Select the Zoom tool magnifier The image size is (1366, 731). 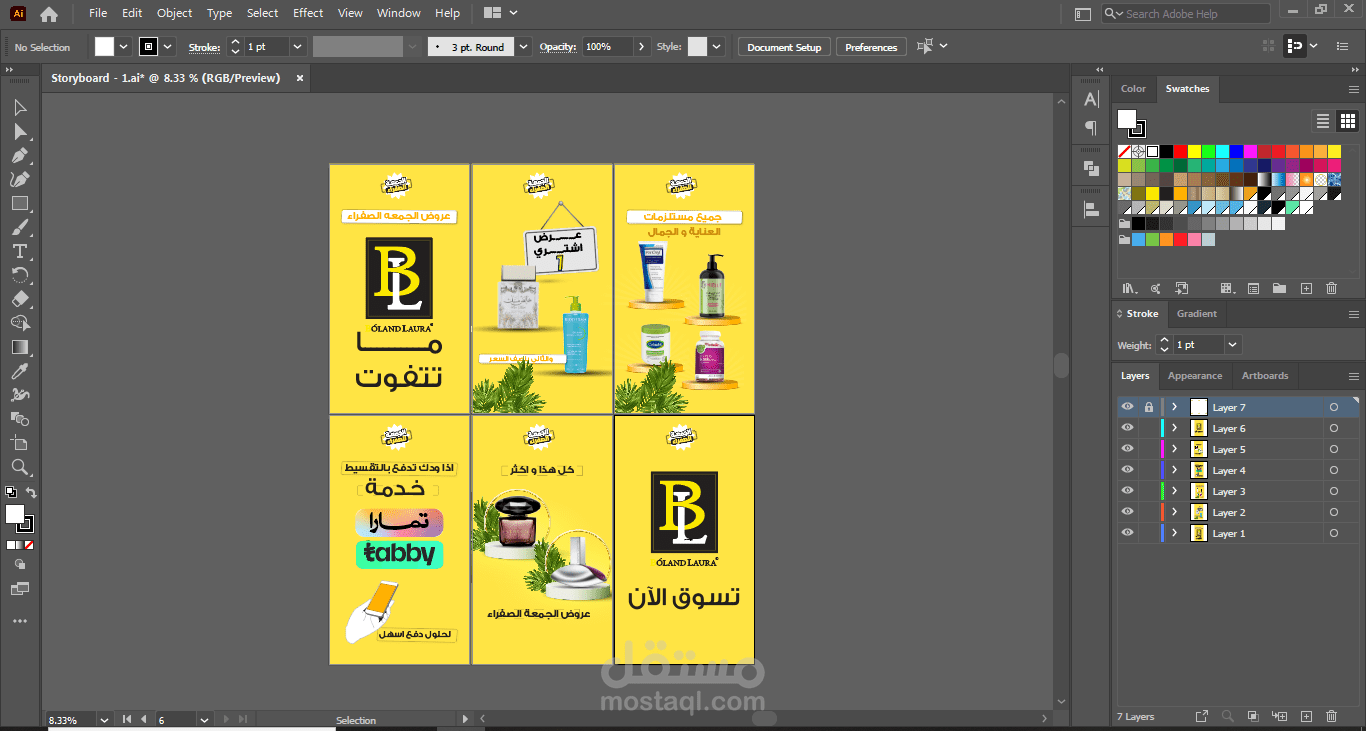[x=20, y=467]
